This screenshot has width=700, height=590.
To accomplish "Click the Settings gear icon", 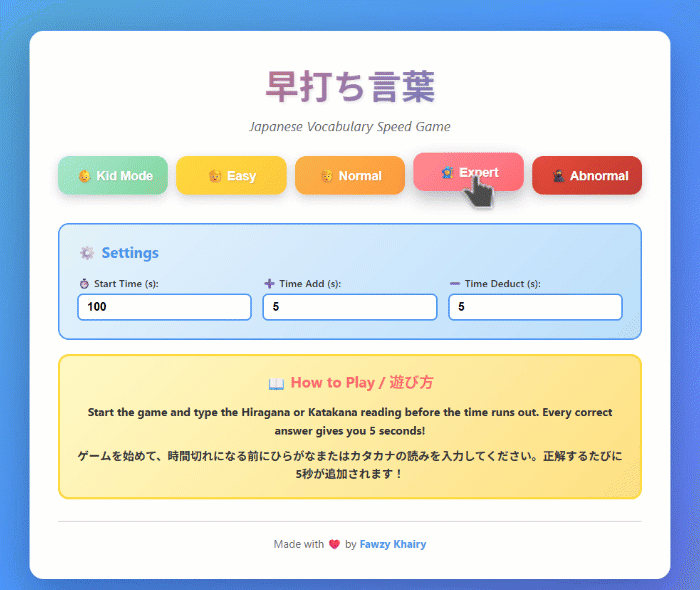I will (x=87, y=253).
